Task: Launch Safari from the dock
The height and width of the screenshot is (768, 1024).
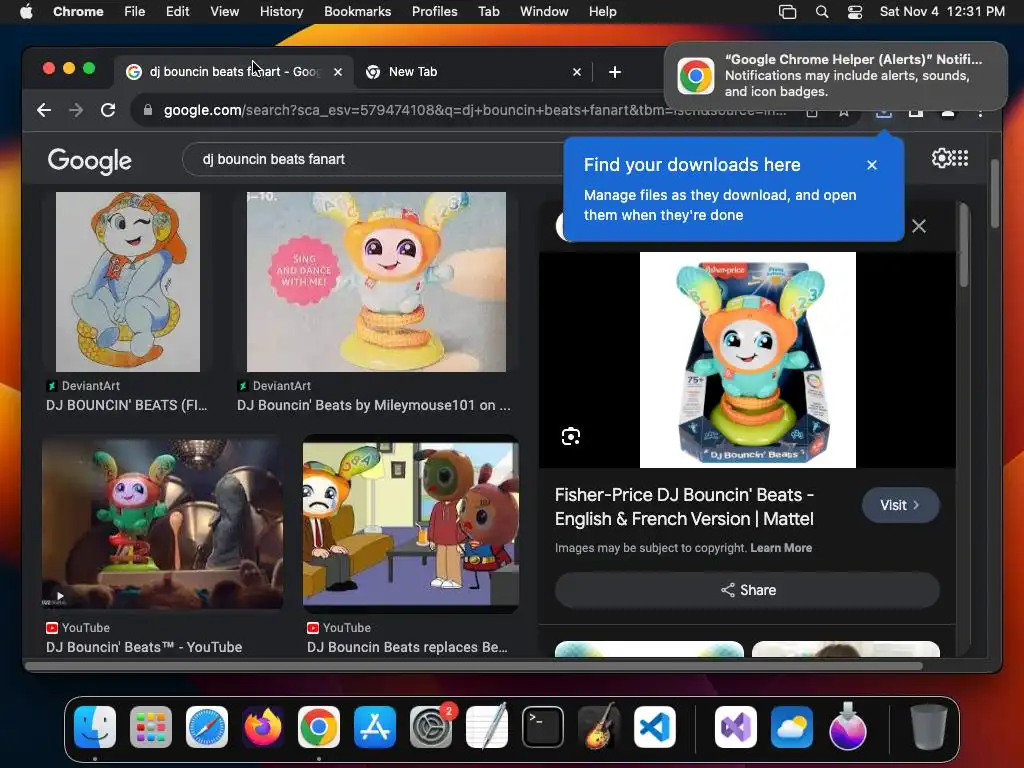Action: pyautogui.click(x=207, y=727)
